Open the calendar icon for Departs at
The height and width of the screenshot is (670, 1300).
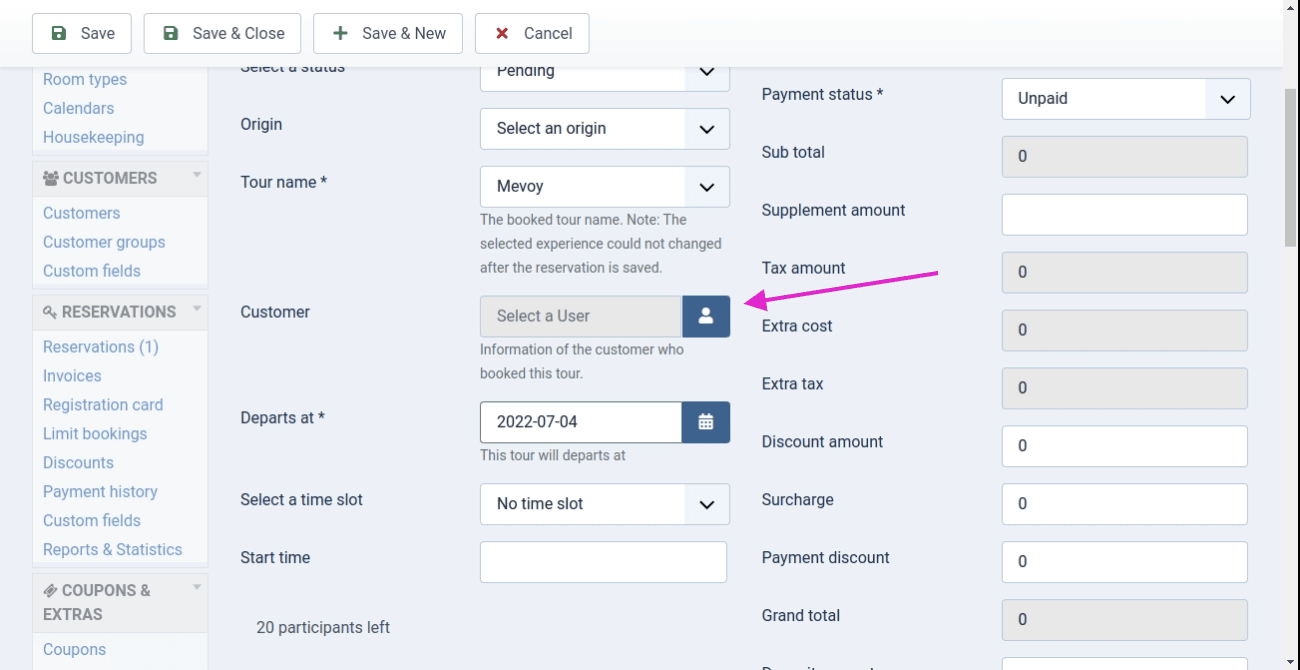tap(706, 422)
